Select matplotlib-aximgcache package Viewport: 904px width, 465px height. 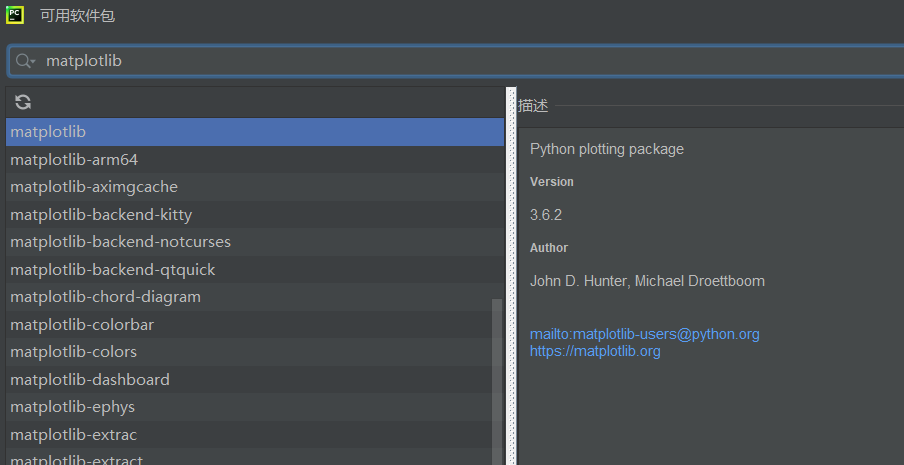pyautogui.click(x=94, y=187)
